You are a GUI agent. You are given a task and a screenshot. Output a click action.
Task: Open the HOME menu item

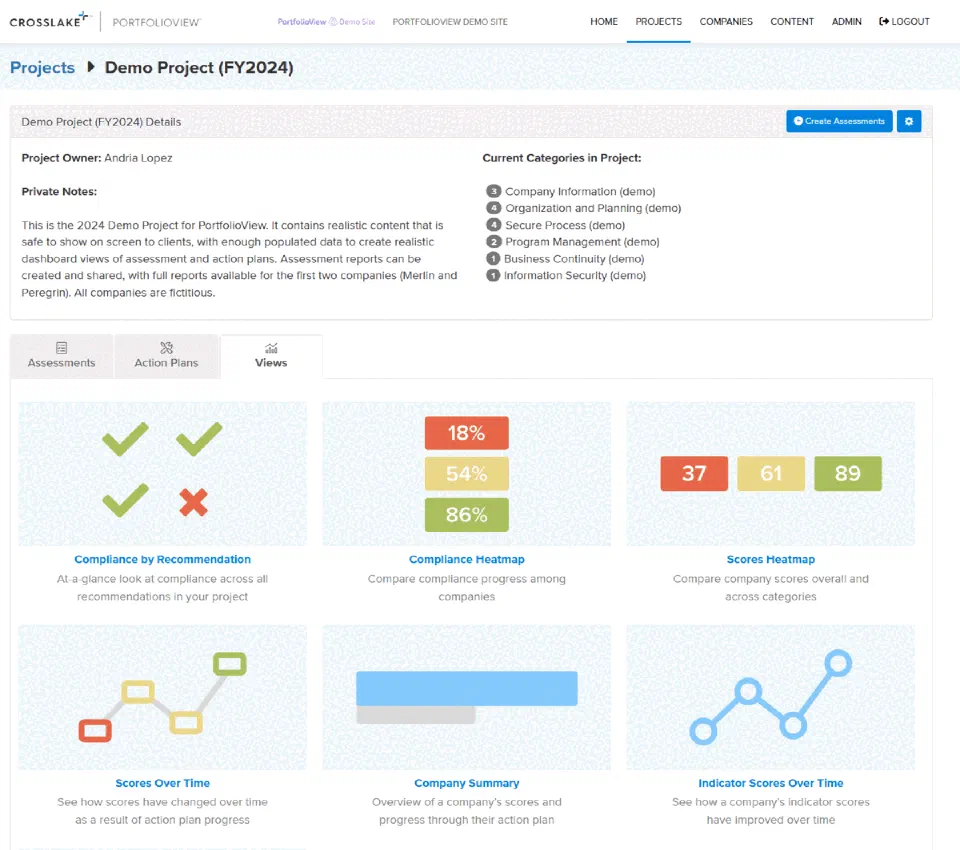coord(604,21)
